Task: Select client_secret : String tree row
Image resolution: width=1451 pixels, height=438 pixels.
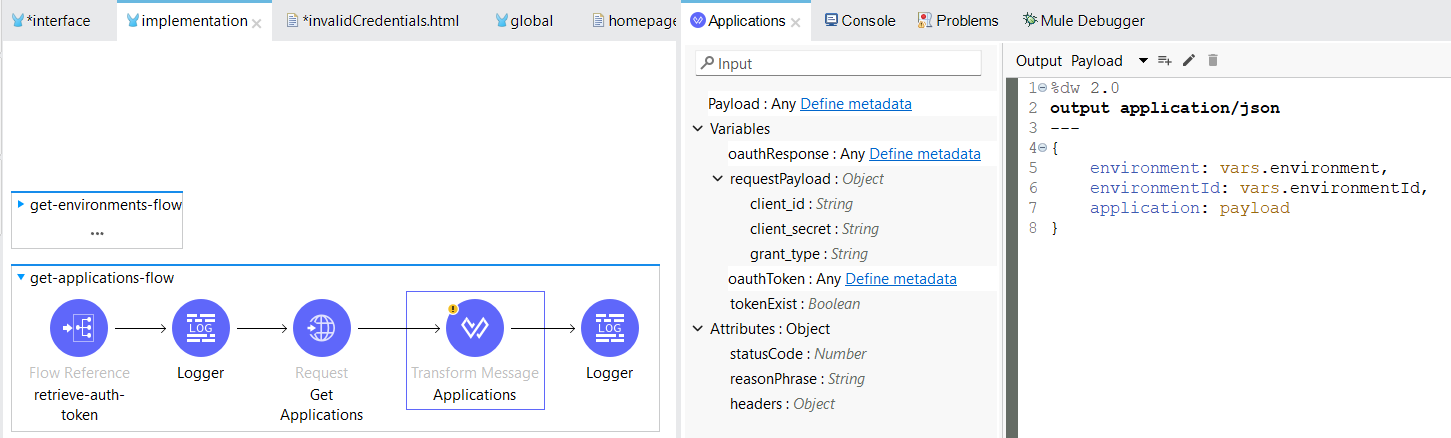Action: (814, 229)
